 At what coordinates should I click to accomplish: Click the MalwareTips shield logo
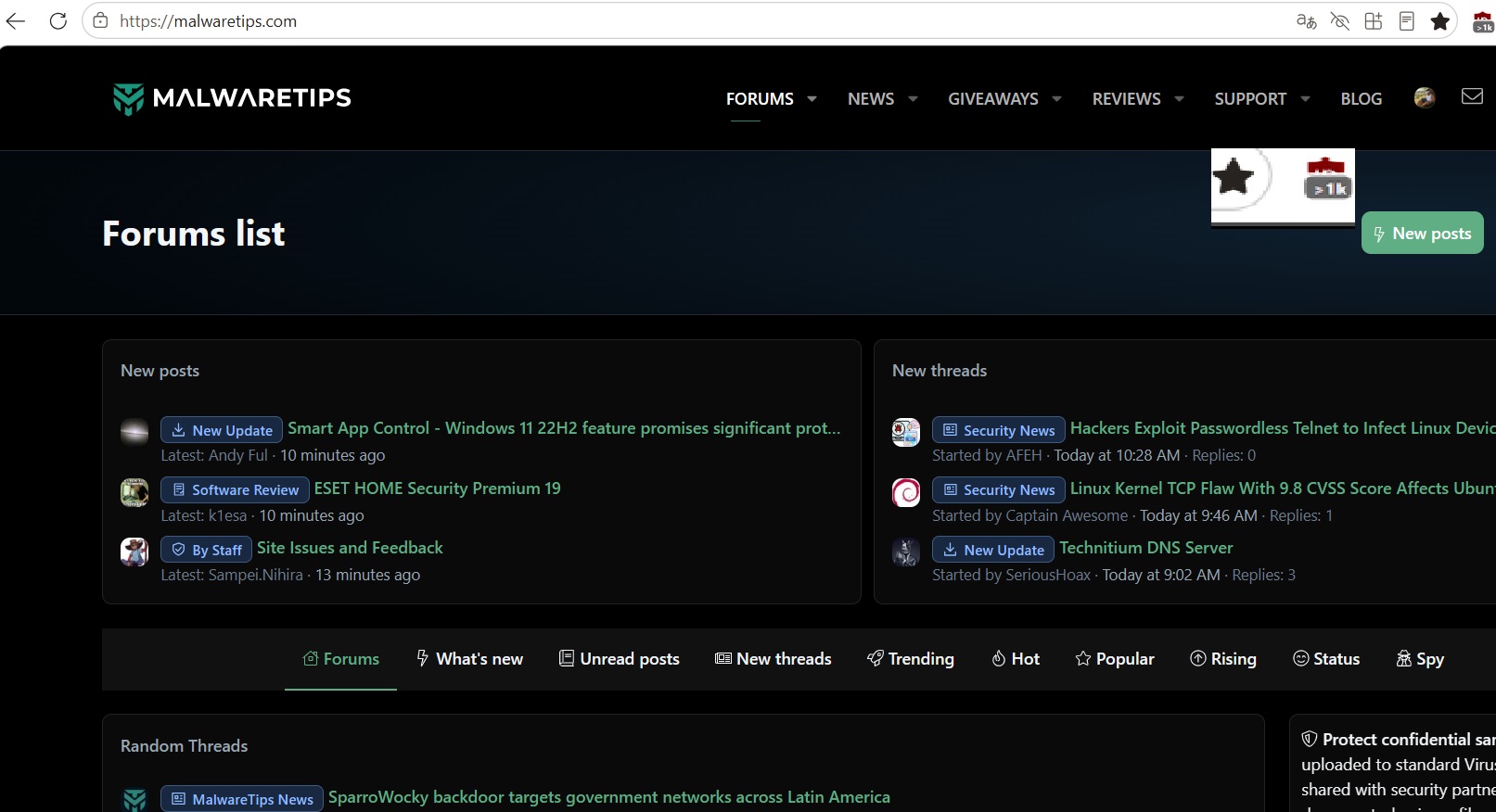[128, 98]
